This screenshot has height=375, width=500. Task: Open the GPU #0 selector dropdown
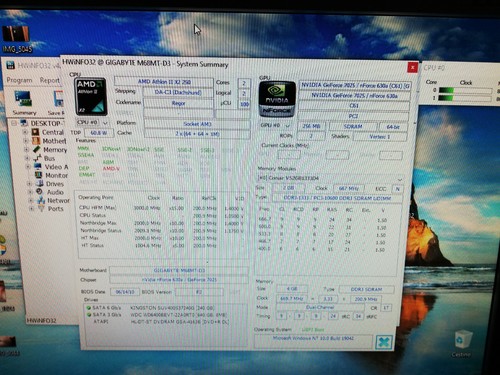coord(275,126)
